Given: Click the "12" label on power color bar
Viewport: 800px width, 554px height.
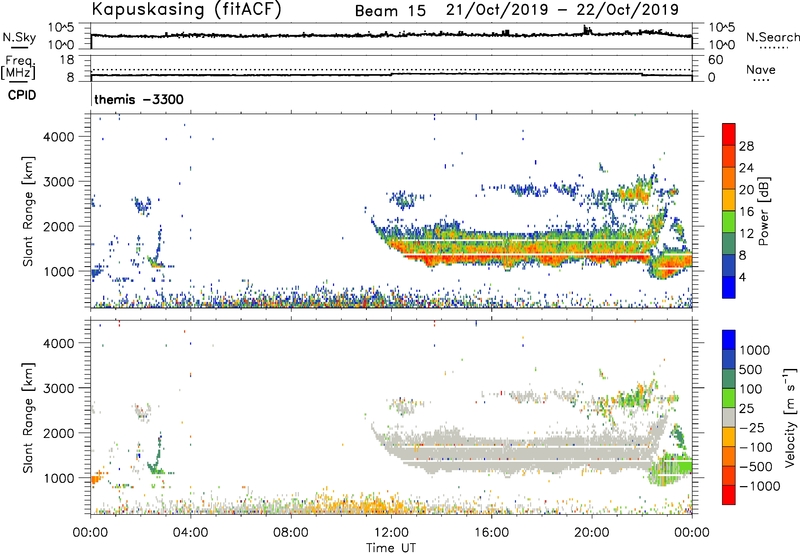Looking at the screenshot, I should pos(746,234).
